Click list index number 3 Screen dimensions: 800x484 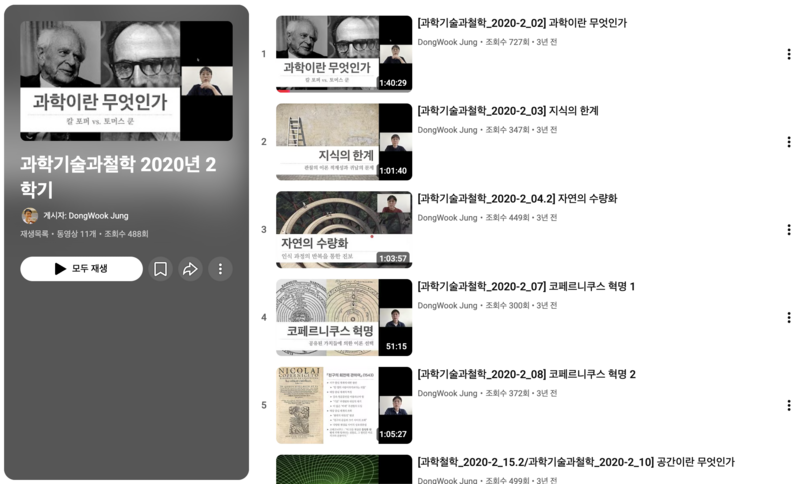tap(264, 230)
